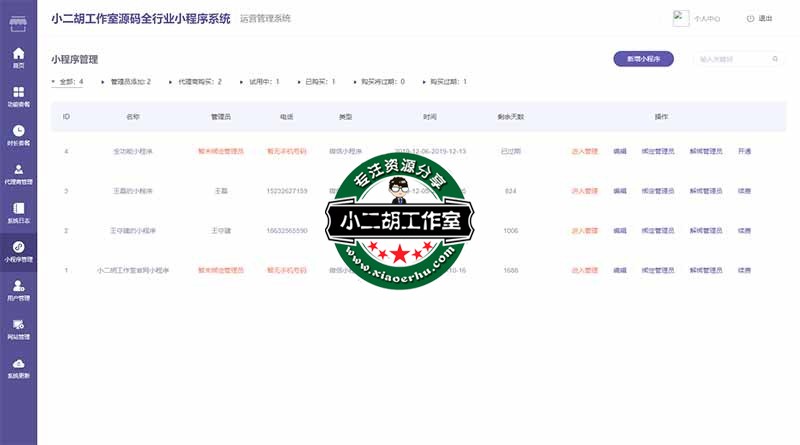
Task: Select the 购买过期 filter
Action: pos(444,81)
